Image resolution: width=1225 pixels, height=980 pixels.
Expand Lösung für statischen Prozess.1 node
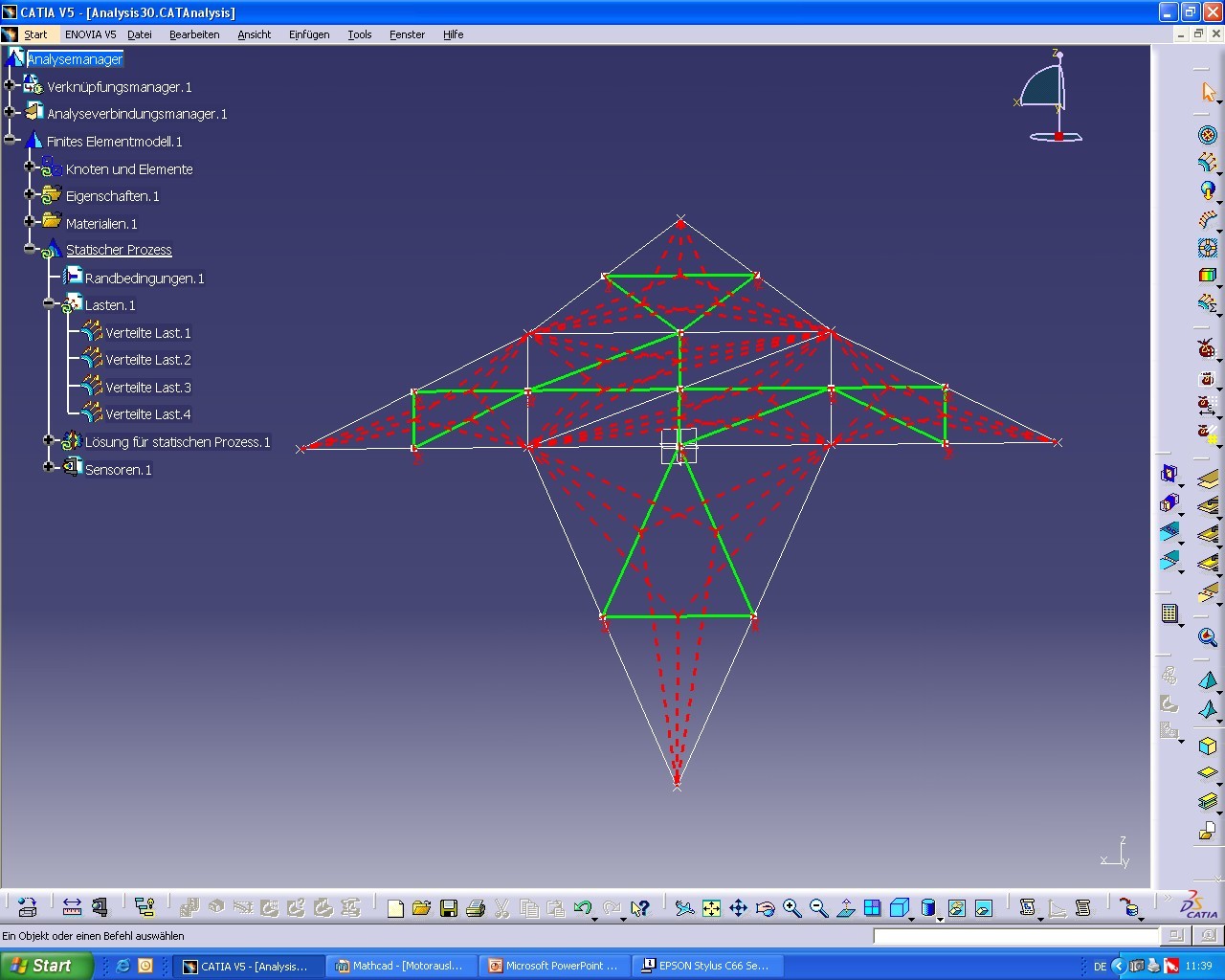(48, 440)
